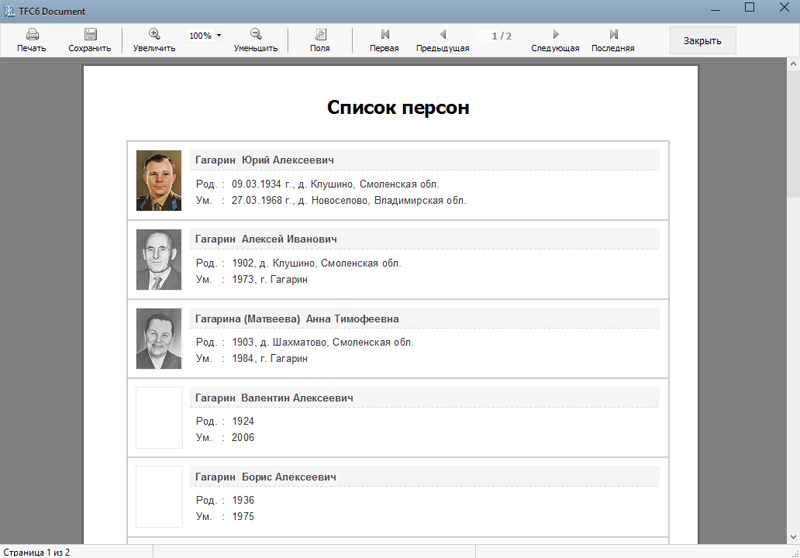This screenshot has height=558, width=800.
Task: Click the name Гагарин Юрий Алексеевич
Action: click(x=264, y=160)
